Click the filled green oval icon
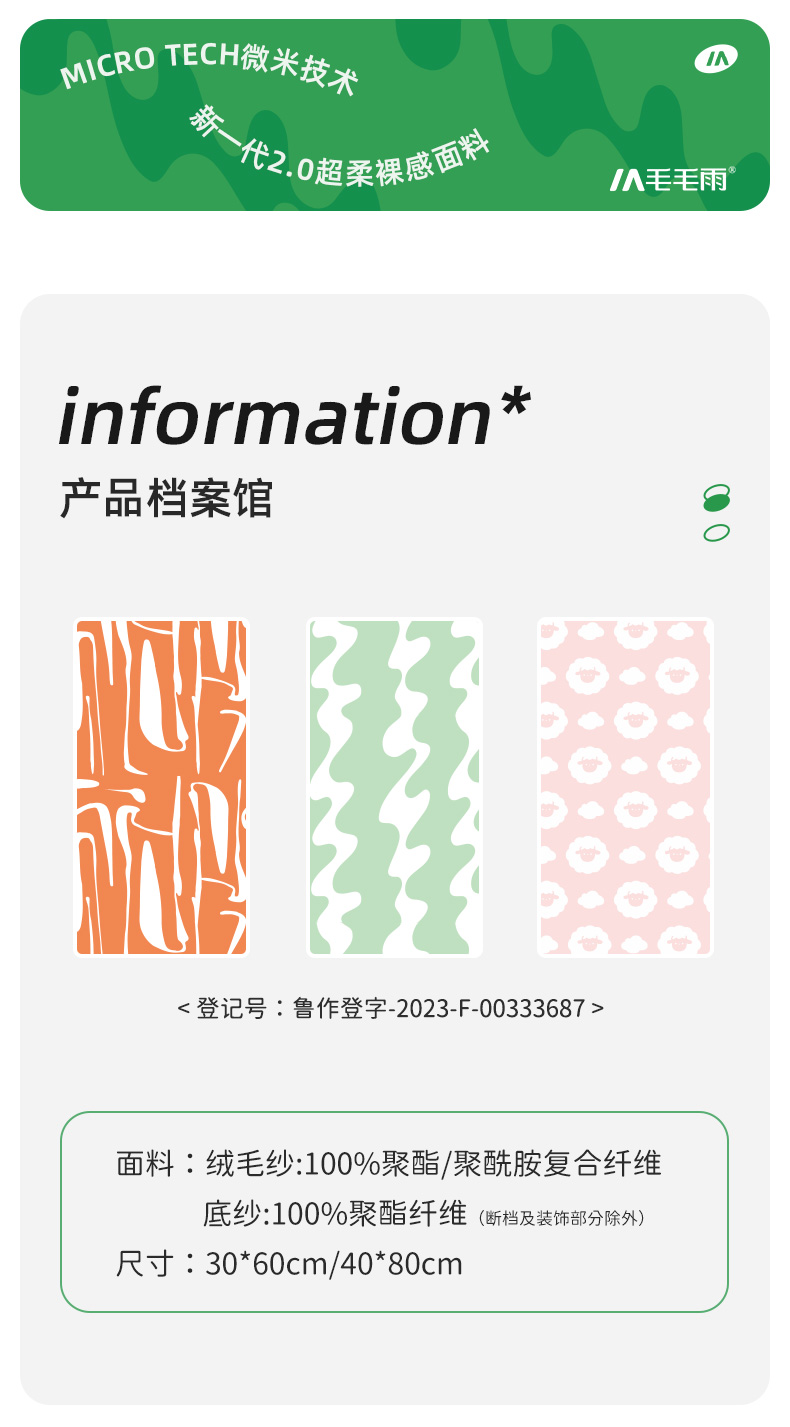This screenshot has height=1427, width=790. pyautogui.click(x=716, y=498)
